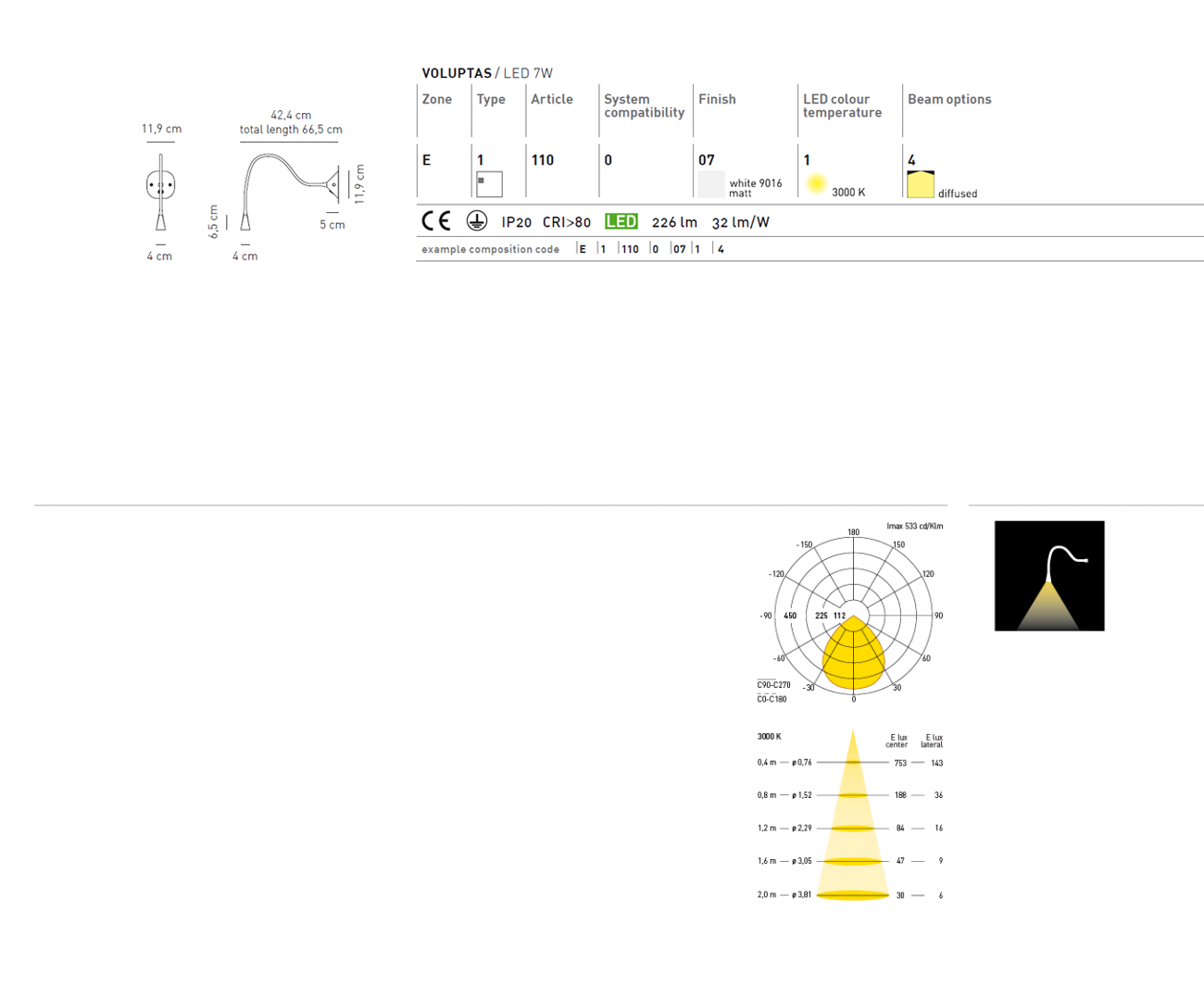Select the Type 1 square icon
Viewport: 1204px width, 985px height.
coord(489,184)
